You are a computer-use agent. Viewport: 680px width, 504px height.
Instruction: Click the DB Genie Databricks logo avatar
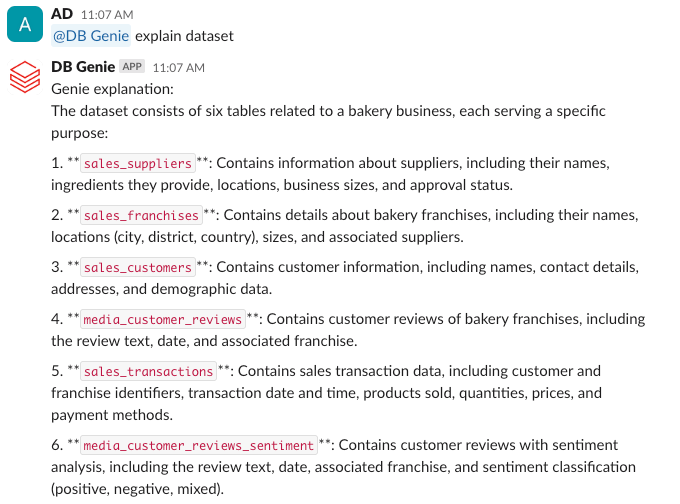click(x=25, y=77)
